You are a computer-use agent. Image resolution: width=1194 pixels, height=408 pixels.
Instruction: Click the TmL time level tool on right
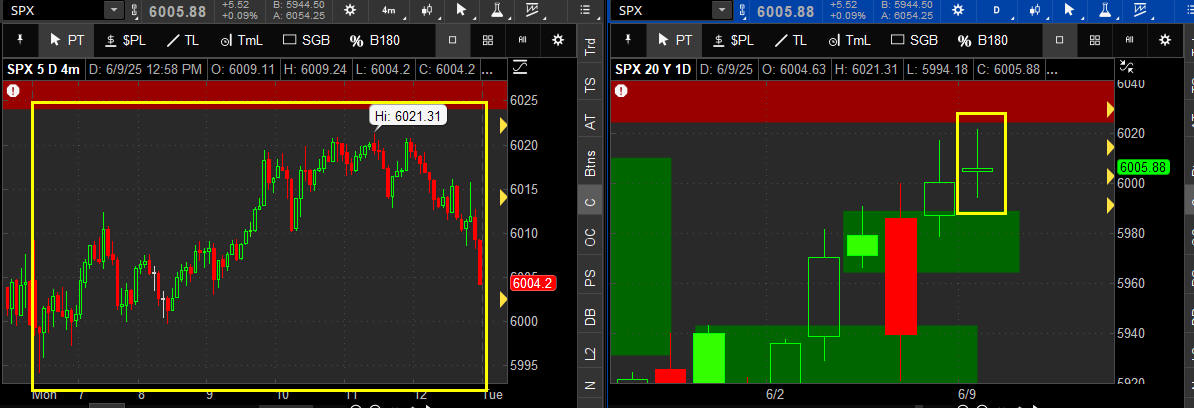pyautogui.click(x=850, y=40)
